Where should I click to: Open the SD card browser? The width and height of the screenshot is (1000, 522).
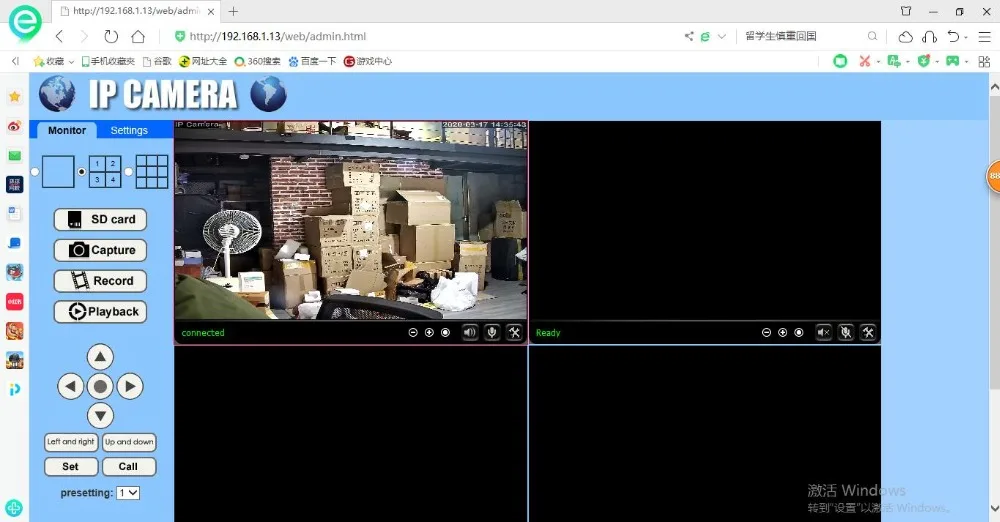click(x=100, y=220)
